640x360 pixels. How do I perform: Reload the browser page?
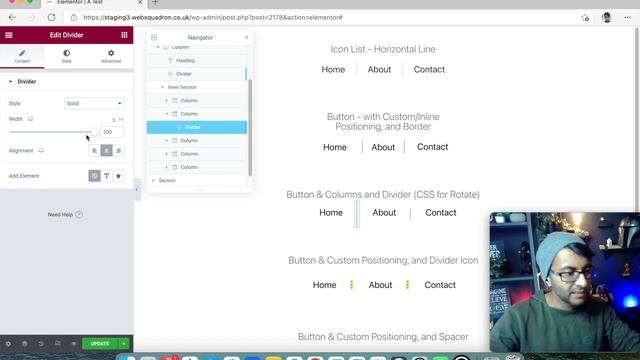click(51, 18)
